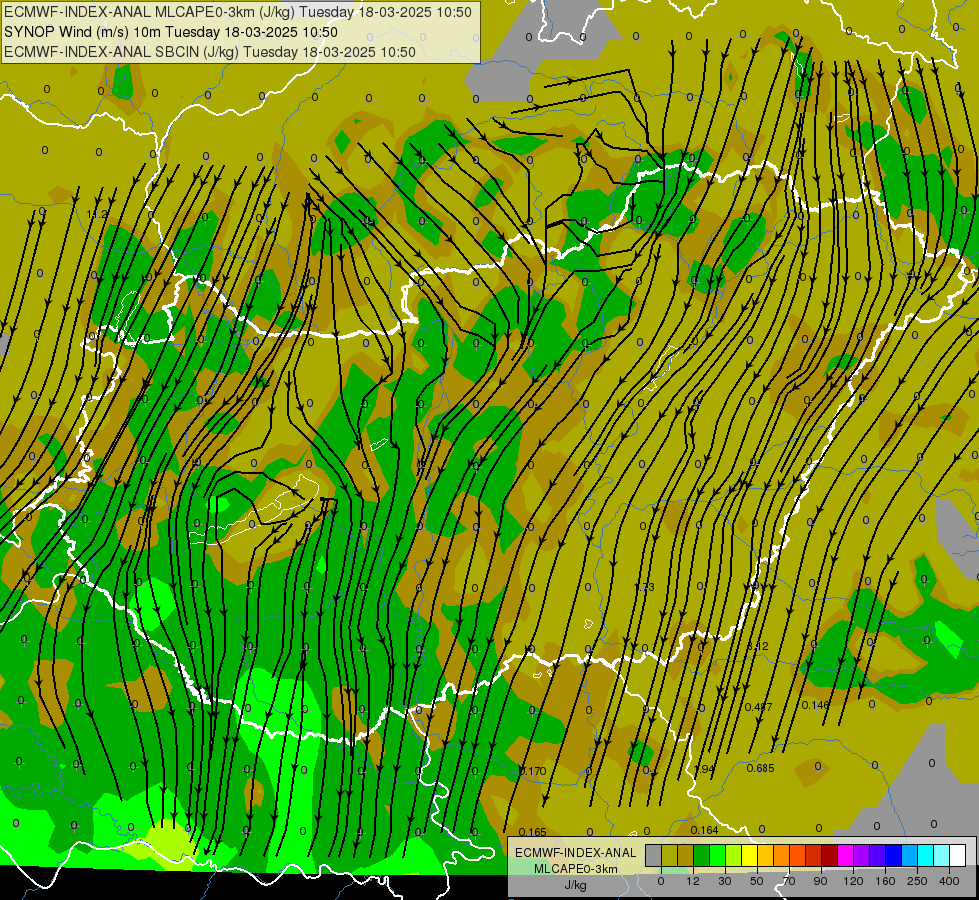
Task: Click the cyan swatch right of 250
Action: (x=926, y=855)
